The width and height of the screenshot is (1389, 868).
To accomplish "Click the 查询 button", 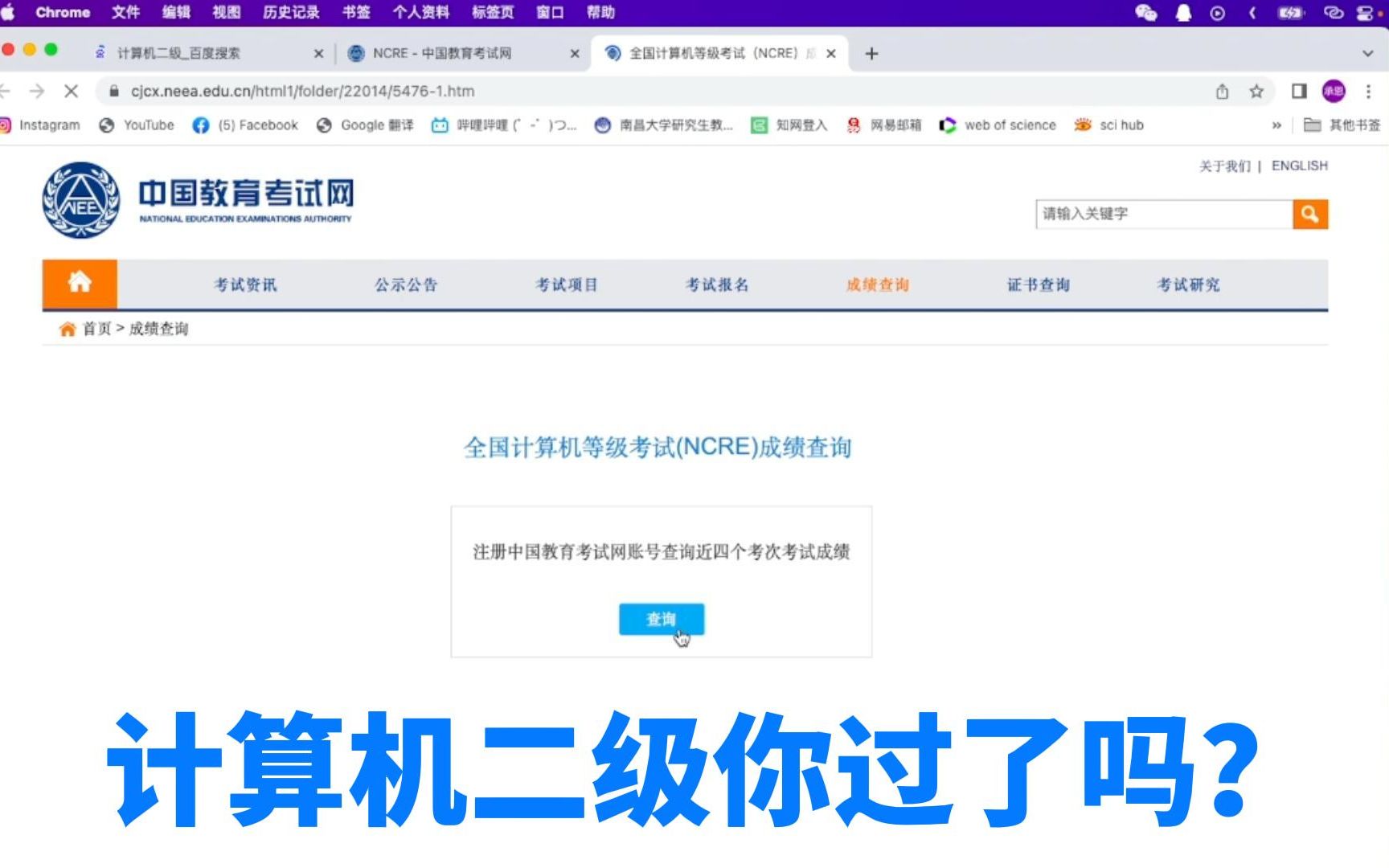I will click(661, 619).
